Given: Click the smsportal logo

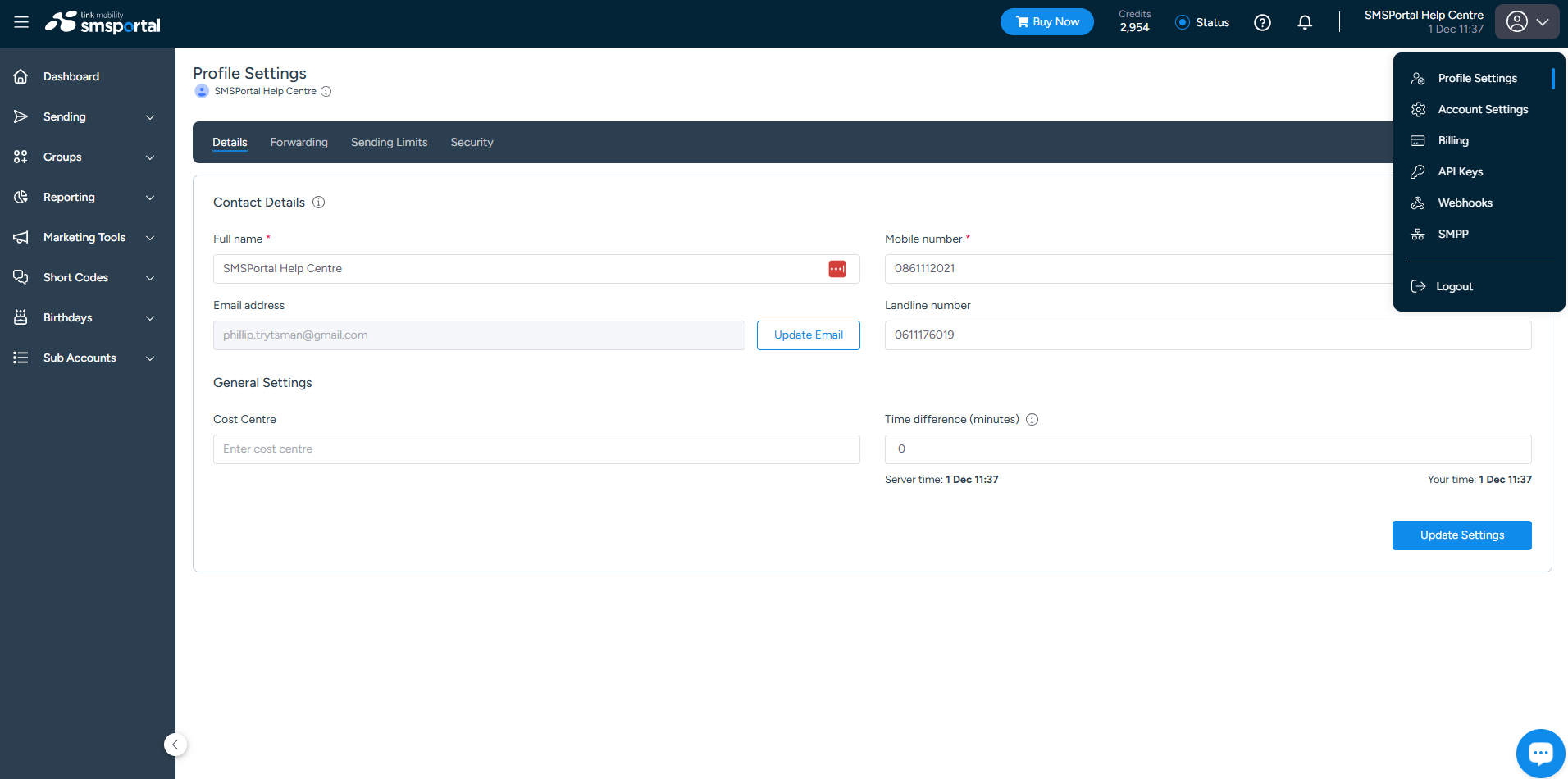Looking at the screenshot, I should click(x=103, y=22).
